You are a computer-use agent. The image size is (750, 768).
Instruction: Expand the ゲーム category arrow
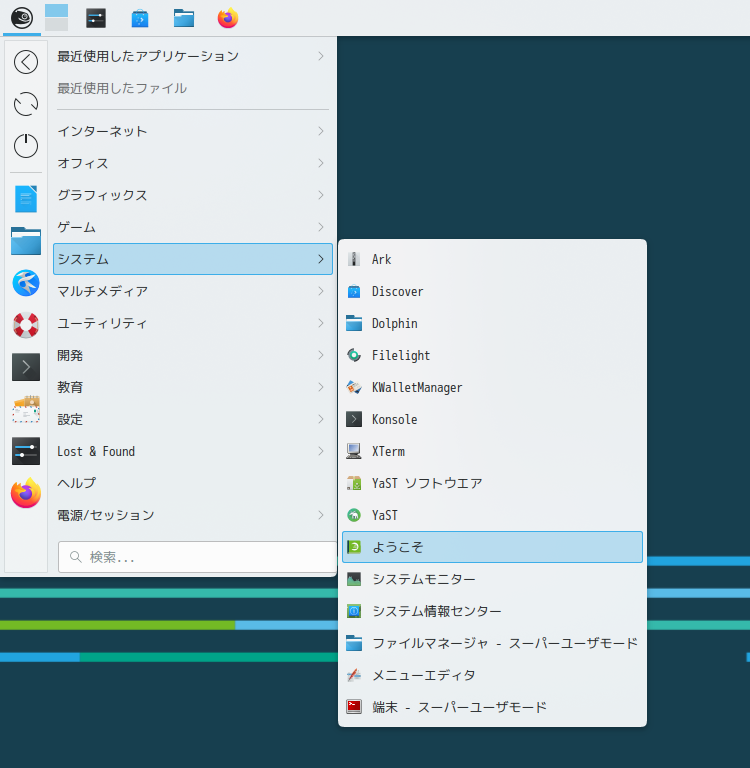(321, 227)
